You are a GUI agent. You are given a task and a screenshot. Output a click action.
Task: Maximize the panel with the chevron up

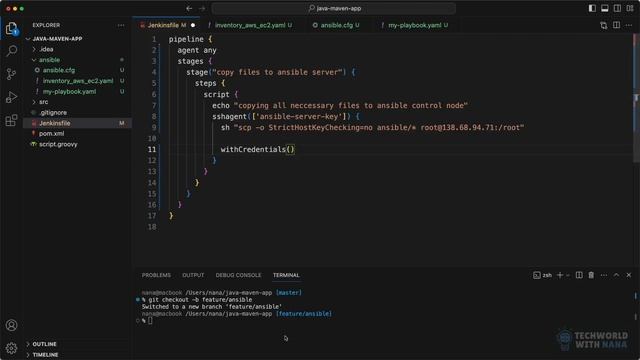coord(616,275)
